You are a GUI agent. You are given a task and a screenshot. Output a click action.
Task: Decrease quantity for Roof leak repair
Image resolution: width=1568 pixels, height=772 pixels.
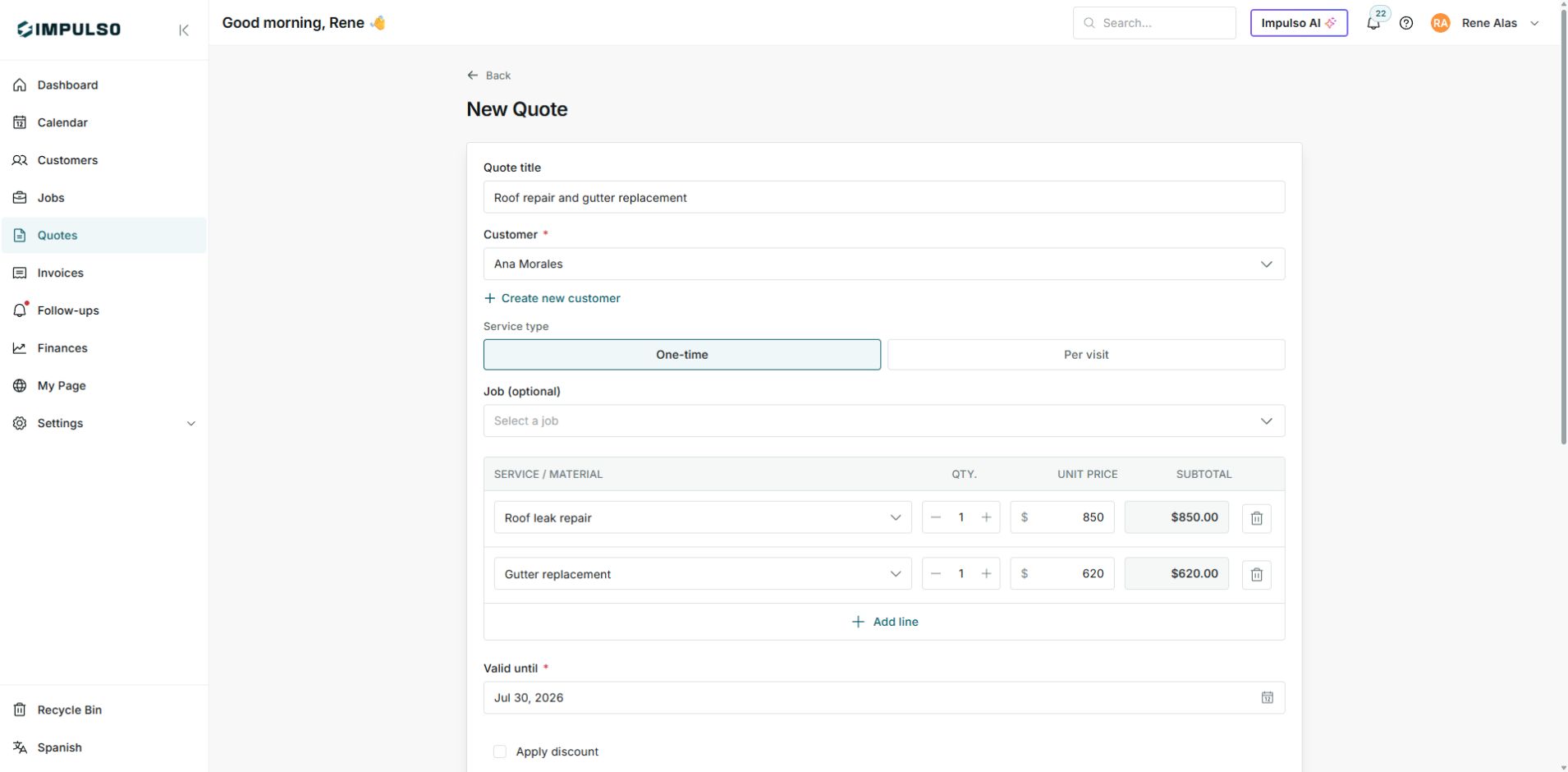point(936,517)
